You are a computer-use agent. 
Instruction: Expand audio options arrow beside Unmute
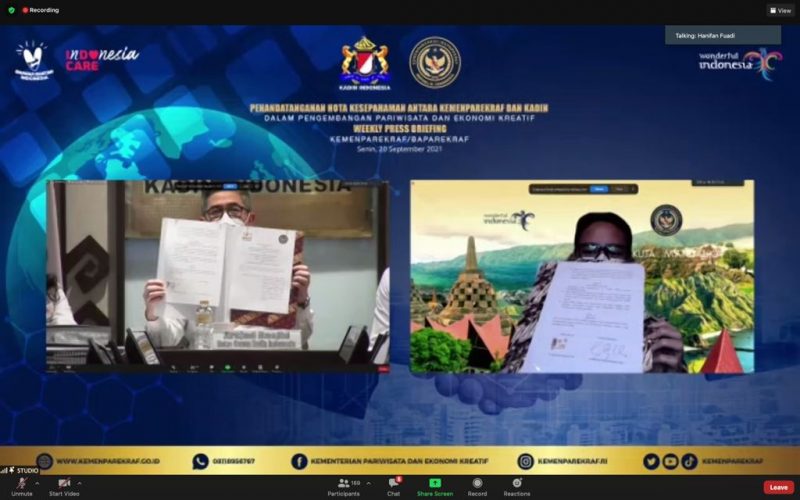38,482
